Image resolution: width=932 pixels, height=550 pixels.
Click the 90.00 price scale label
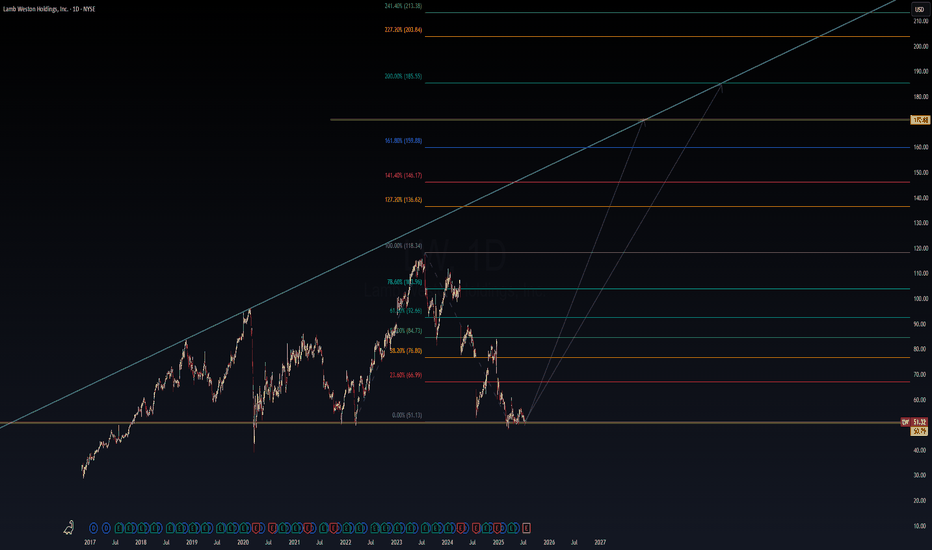pos(922,324)
